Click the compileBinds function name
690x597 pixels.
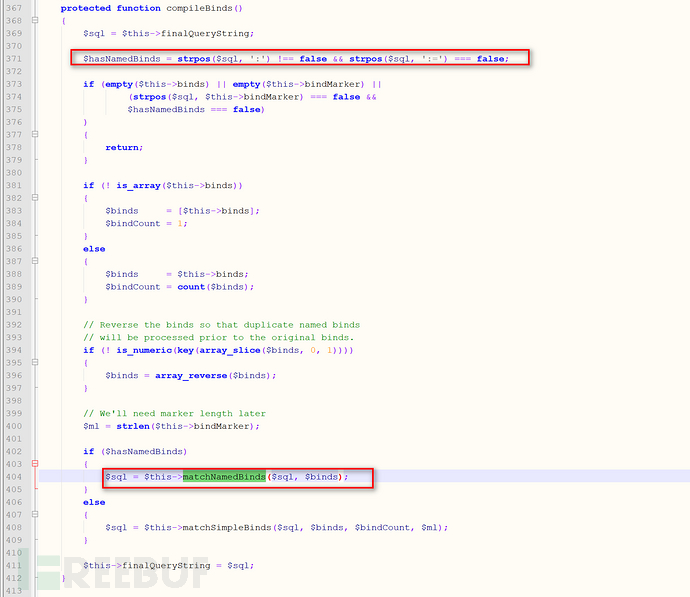(199, 8)
